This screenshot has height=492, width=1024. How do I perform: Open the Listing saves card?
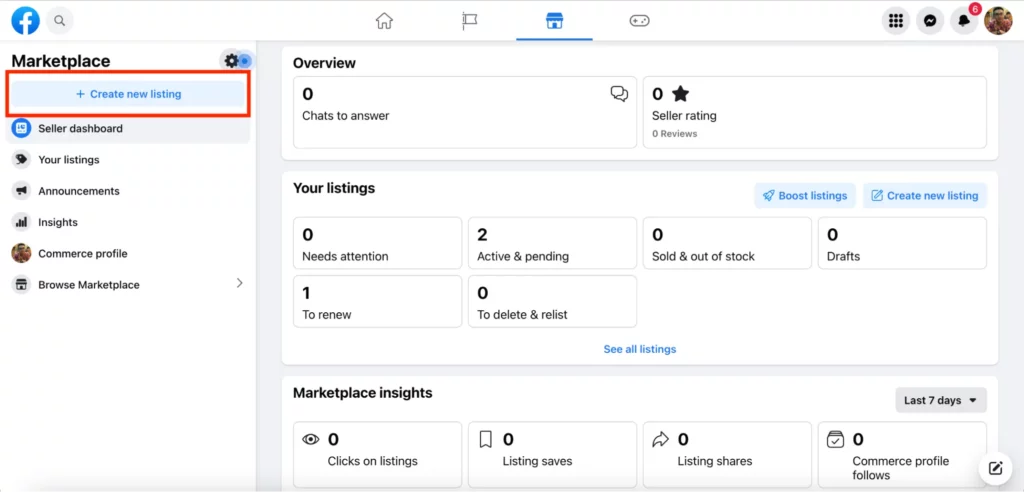(552, 455)
